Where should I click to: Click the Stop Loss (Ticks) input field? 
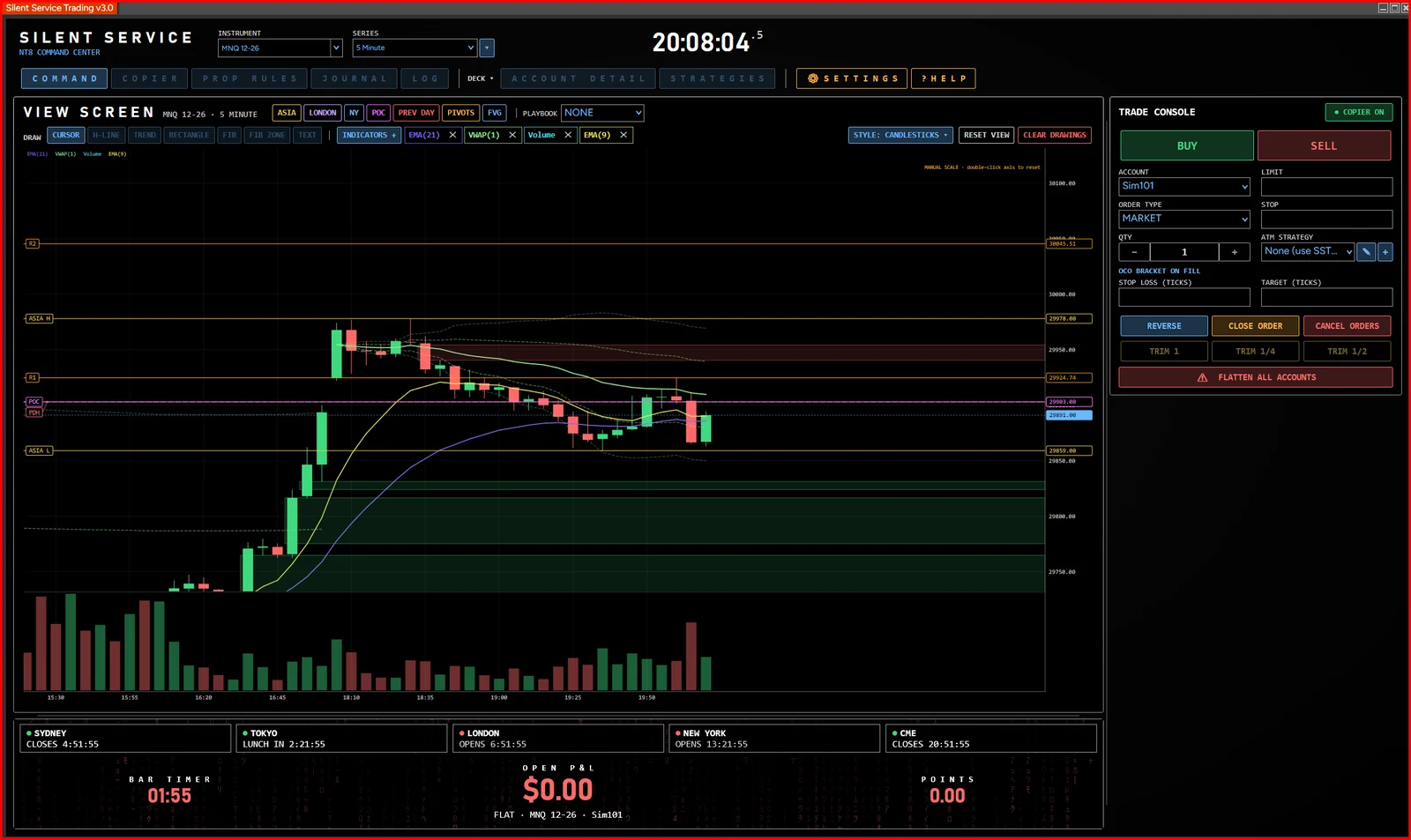tap(1184, 297)
